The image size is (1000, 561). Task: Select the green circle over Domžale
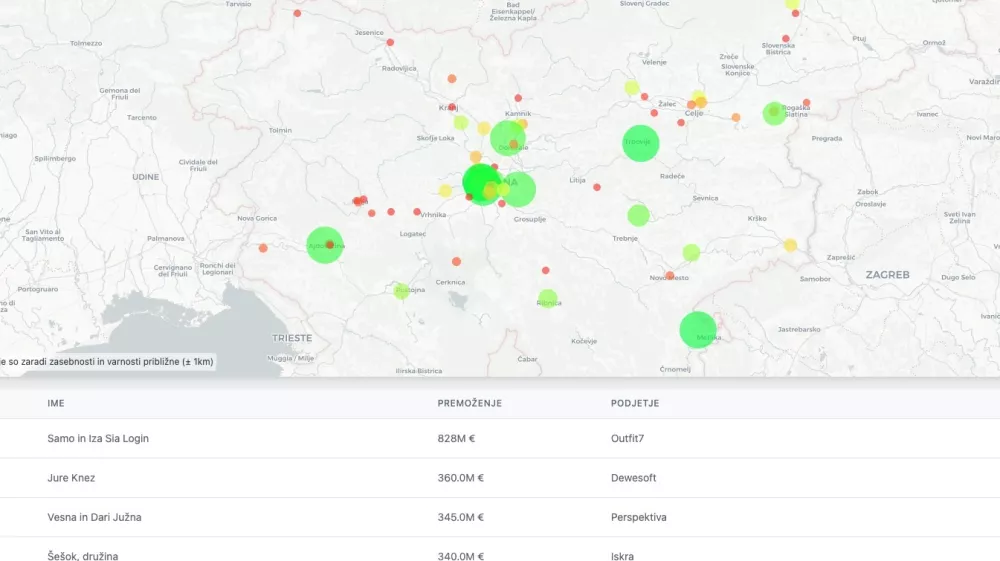pyautogui.click(x=507, y=137)
